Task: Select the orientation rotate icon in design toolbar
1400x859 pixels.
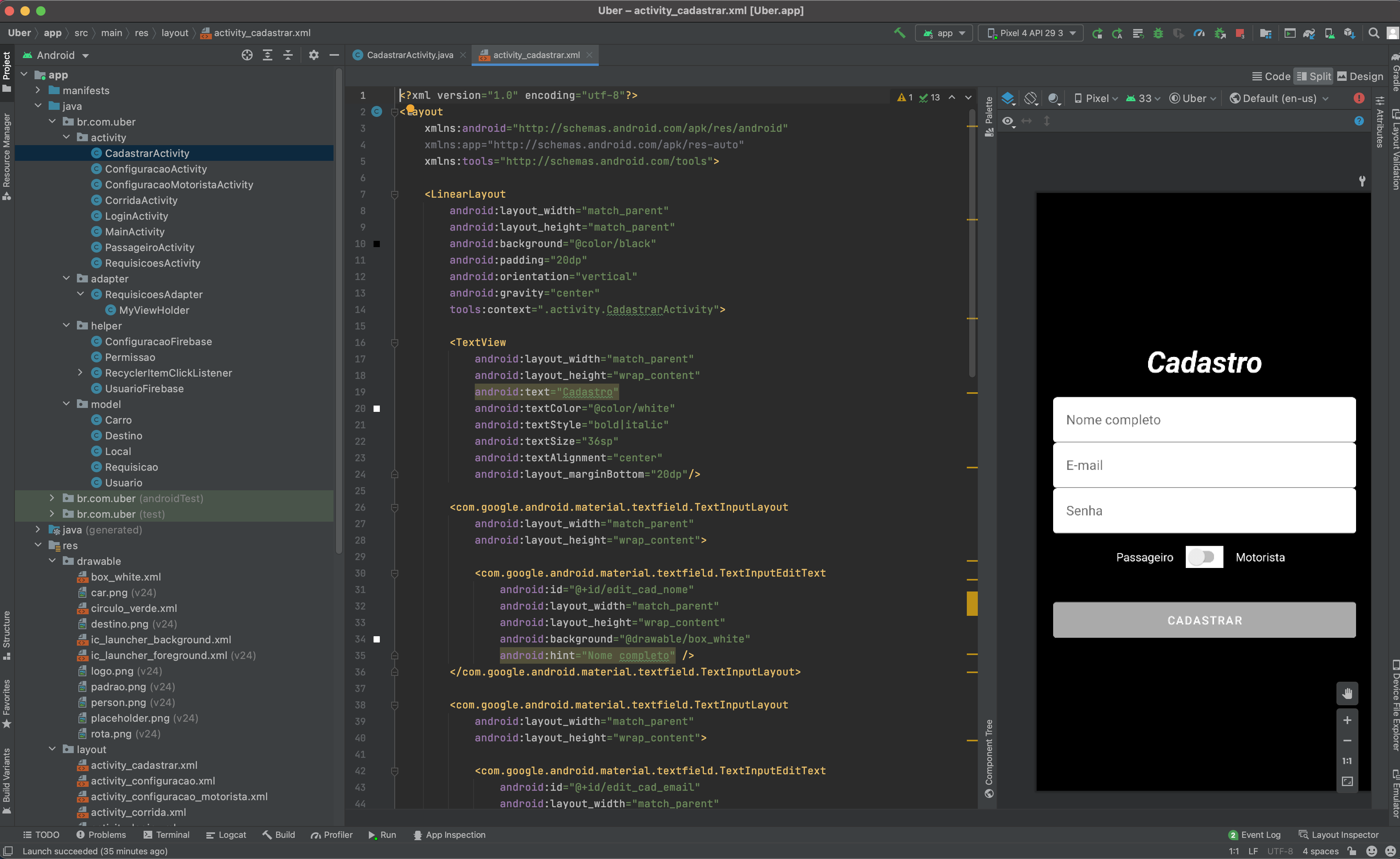Action: pyautogui.click(x=1031, y=98)
